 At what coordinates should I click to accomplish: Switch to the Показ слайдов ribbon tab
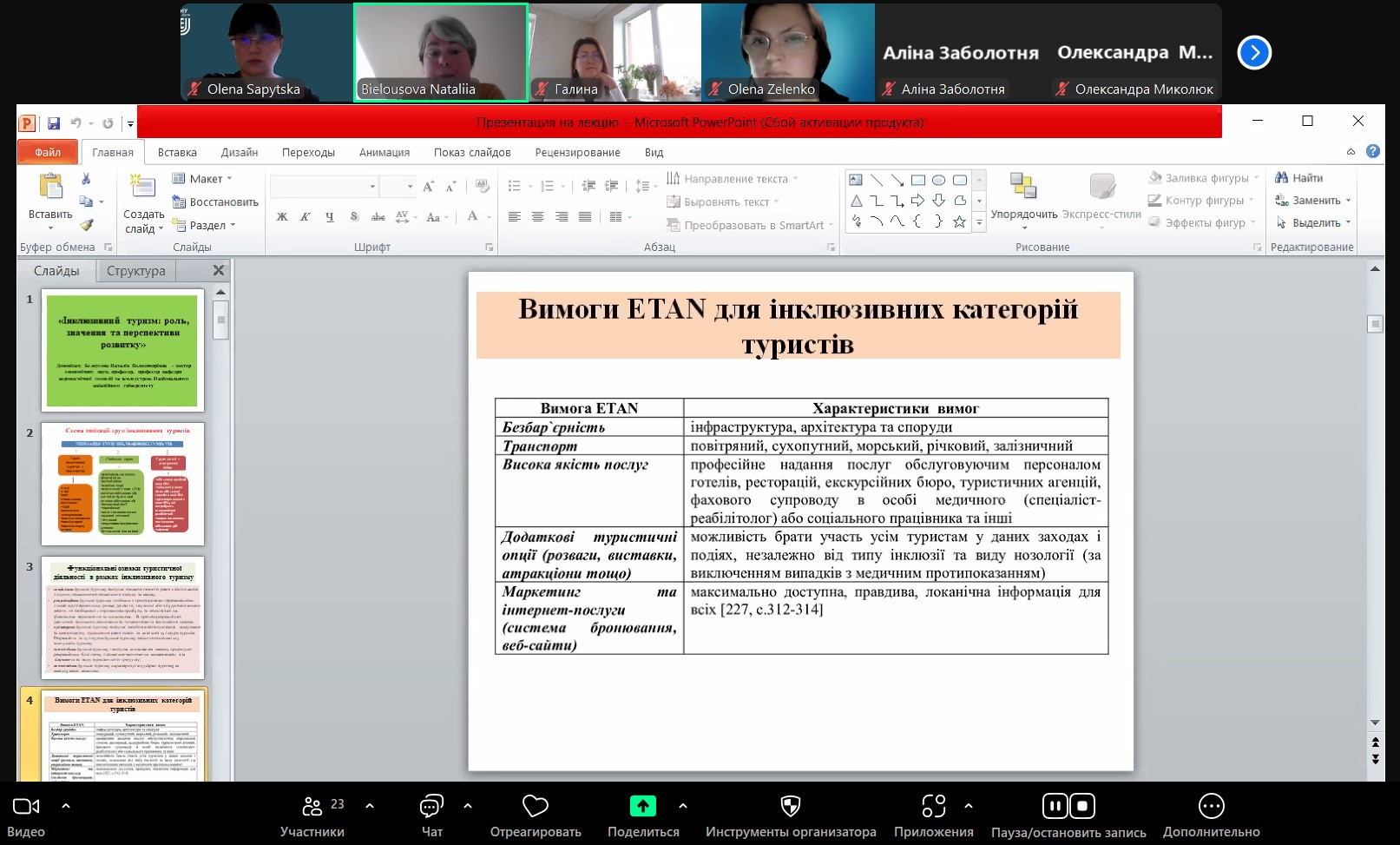coord(472,152)
